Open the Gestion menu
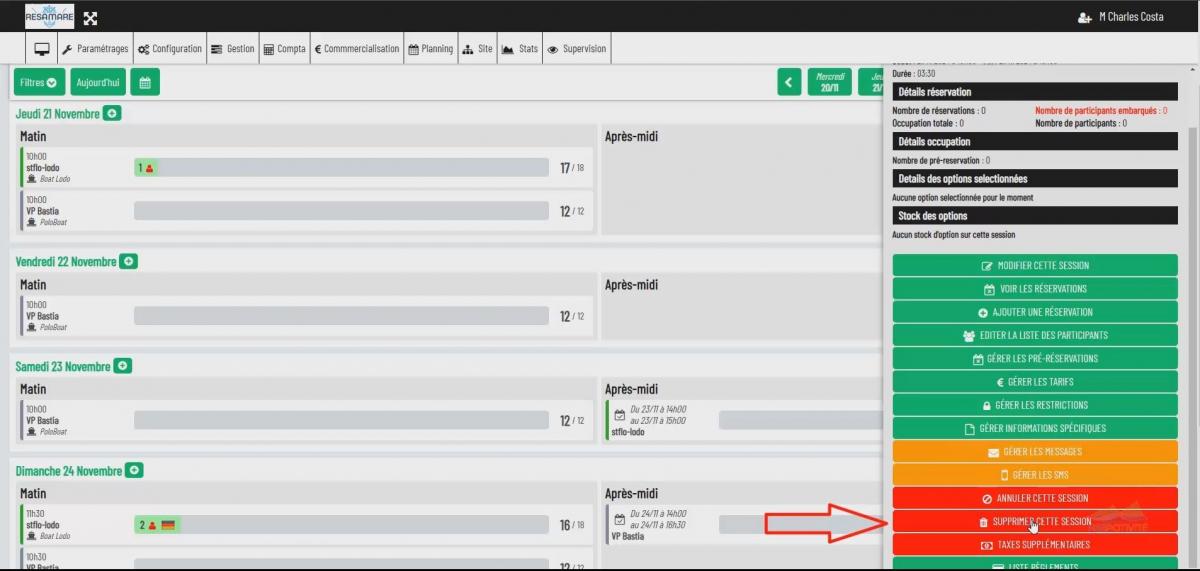 pos(233,49)
